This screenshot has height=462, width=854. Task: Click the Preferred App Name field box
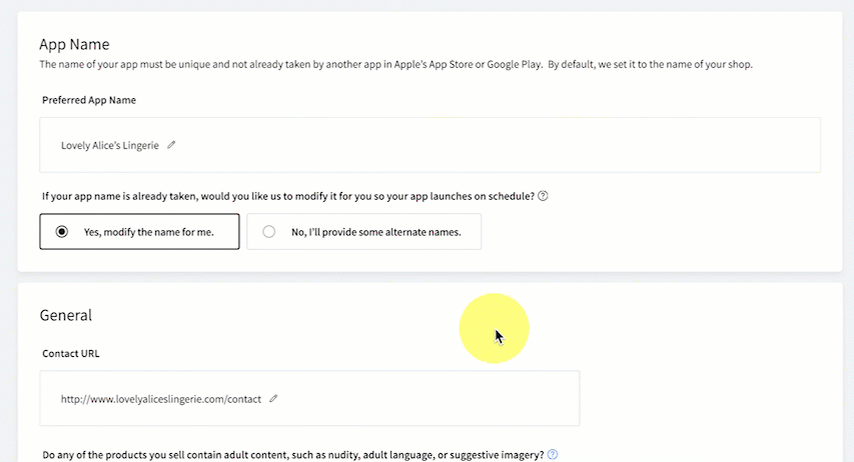tap(430, 145)
